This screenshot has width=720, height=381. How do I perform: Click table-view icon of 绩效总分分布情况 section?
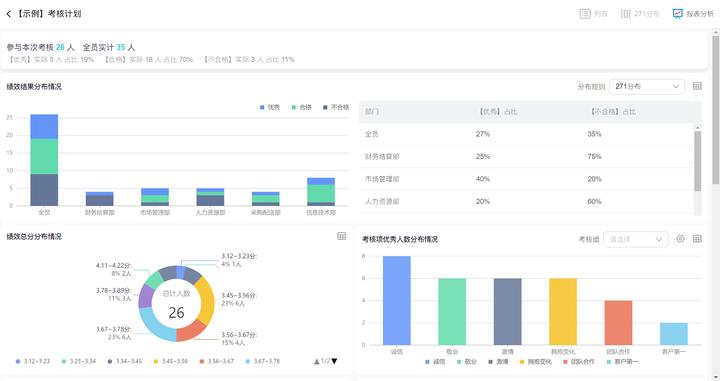(342, 236)
